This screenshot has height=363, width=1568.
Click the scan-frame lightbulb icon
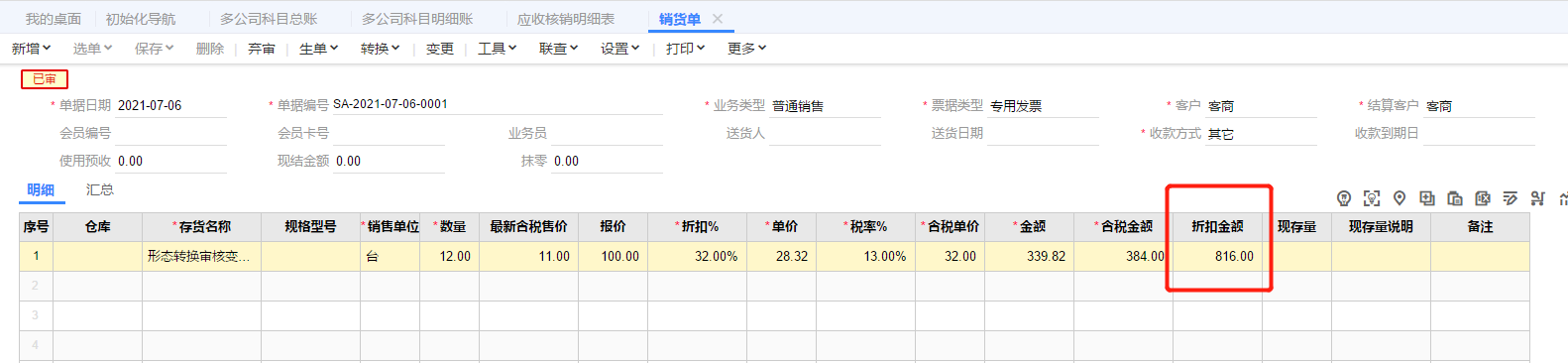point(1372,198)
